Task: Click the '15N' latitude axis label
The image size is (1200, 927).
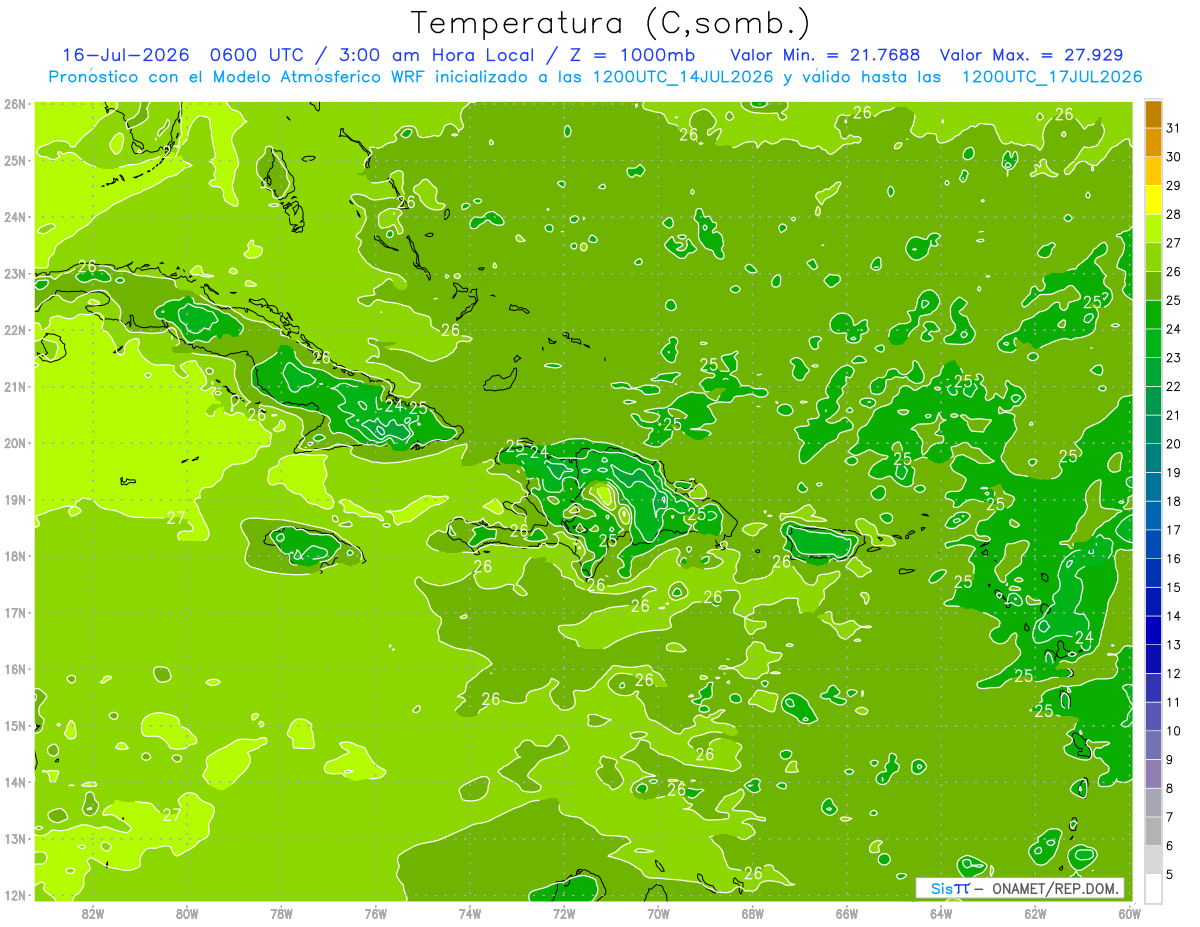Action: (x=14, y=725)
